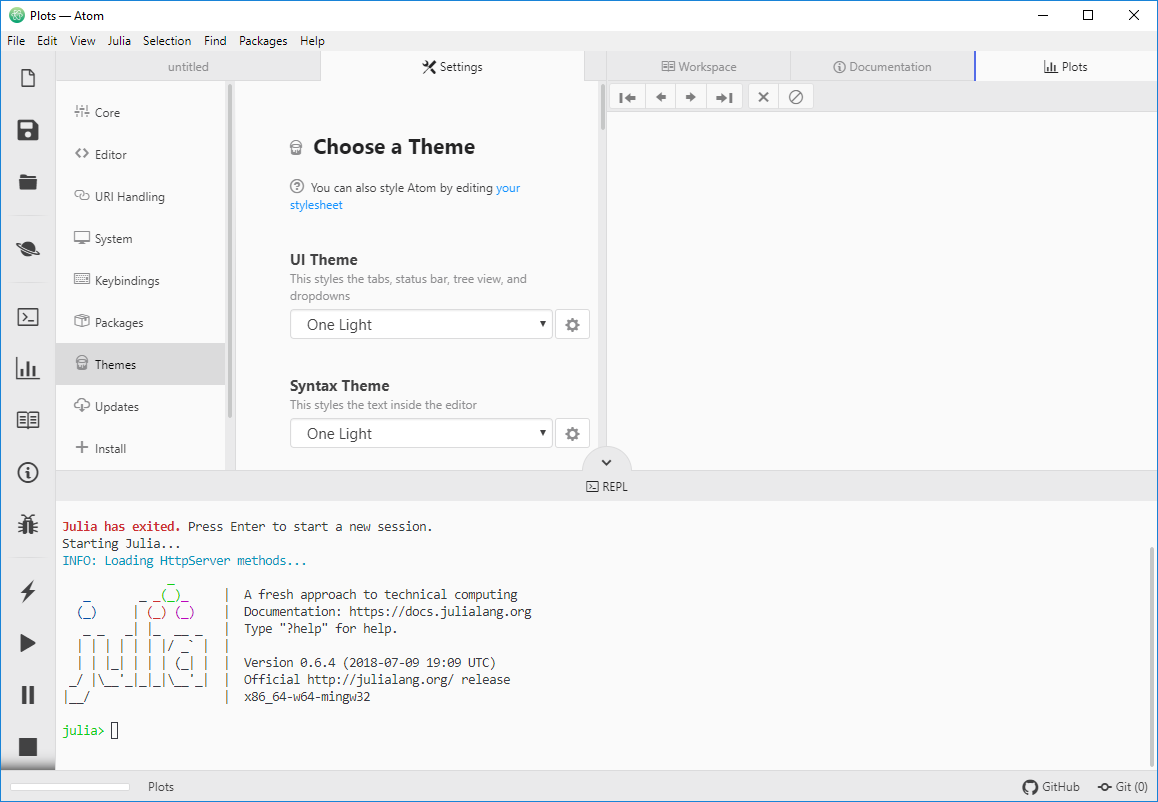Collapse the pane with chevron-down handle

(x=606, y=462)
